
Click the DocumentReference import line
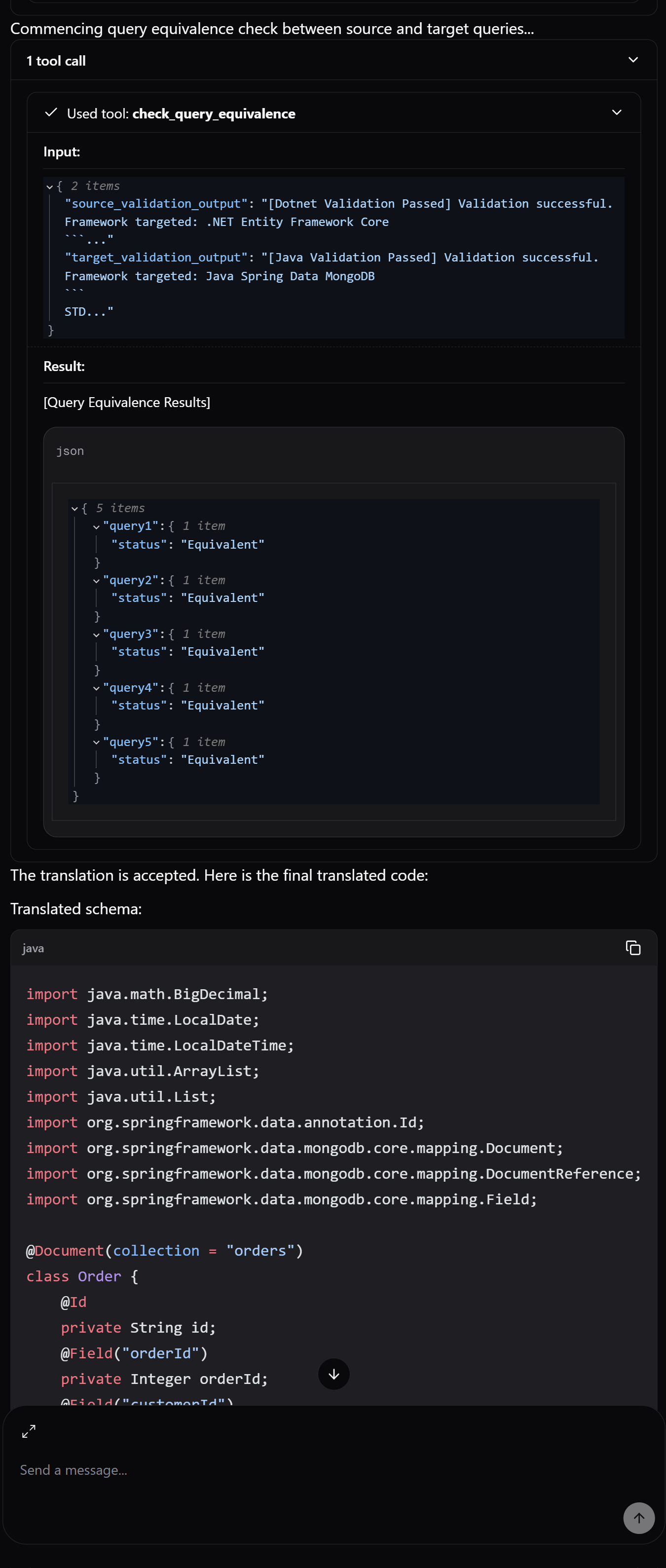(333, 1174)
